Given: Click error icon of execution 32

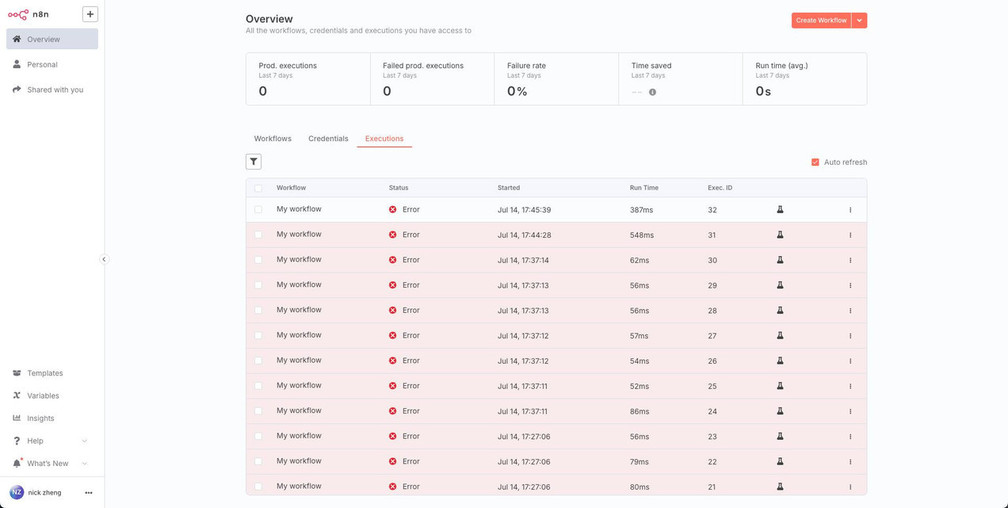Looking at the screenshot, I should [393, 210].
